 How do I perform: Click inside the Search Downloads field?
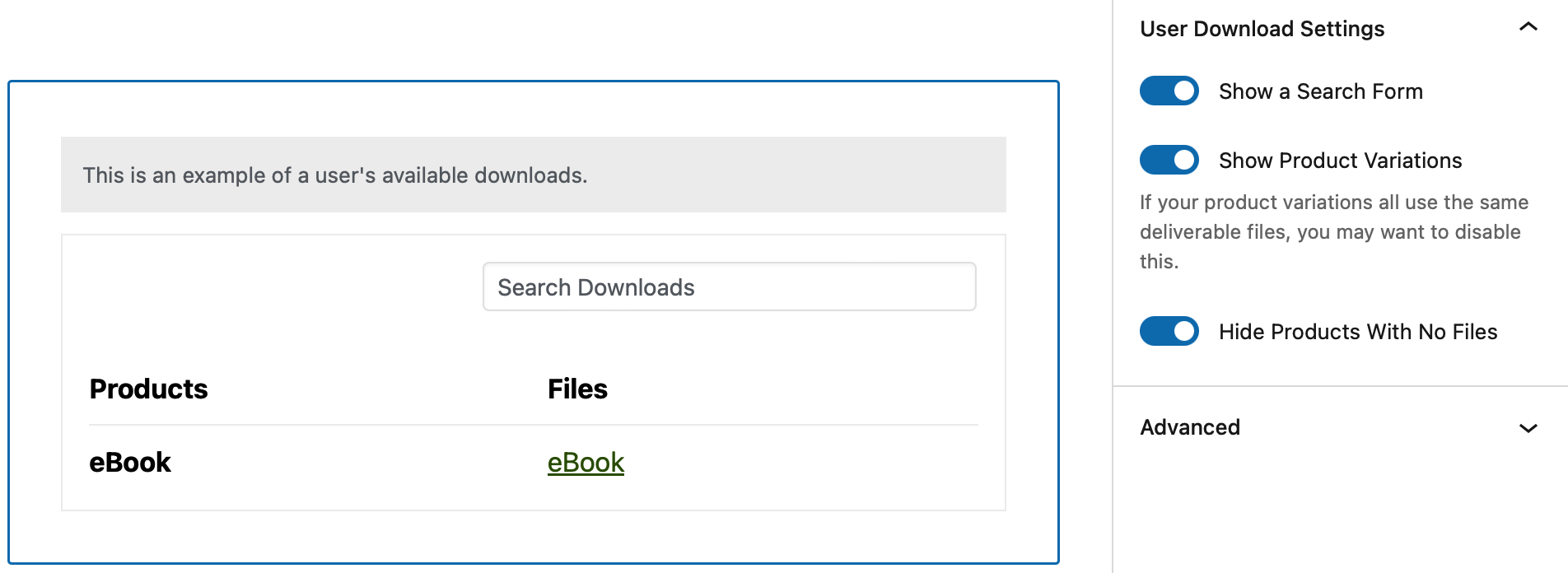729,286
